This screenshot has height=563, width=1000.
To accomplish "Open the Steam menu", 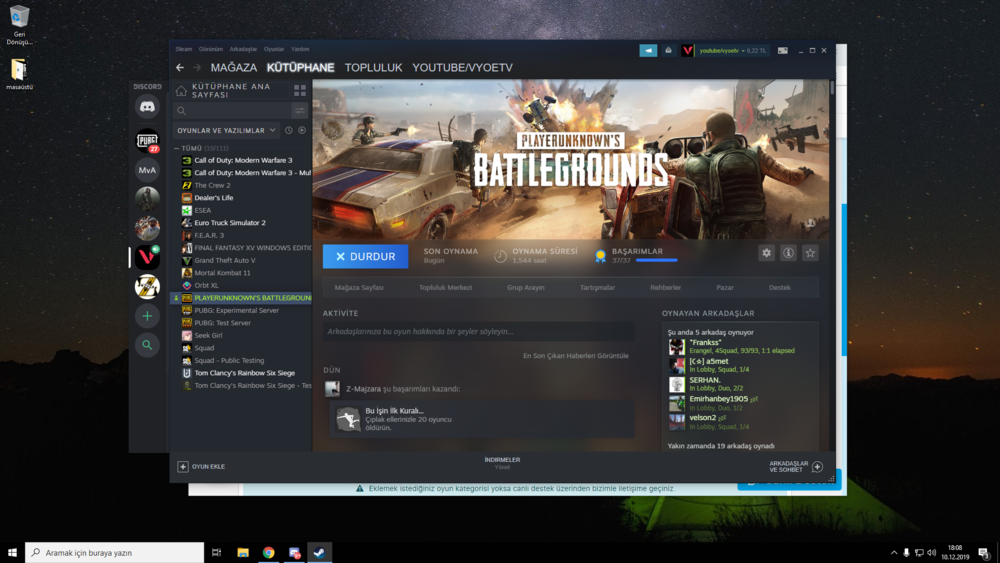I will tap(184, 49).
